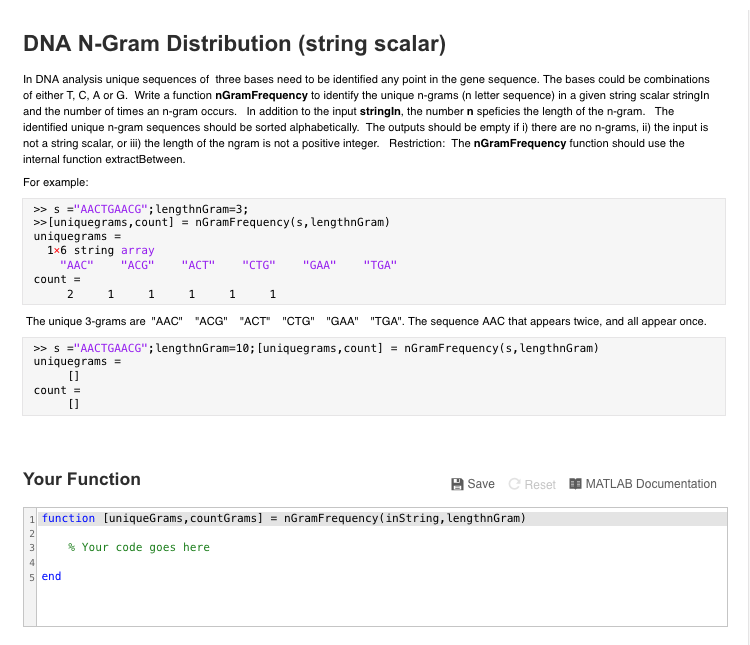Click the "ACG" string in example output

[137, 265]
